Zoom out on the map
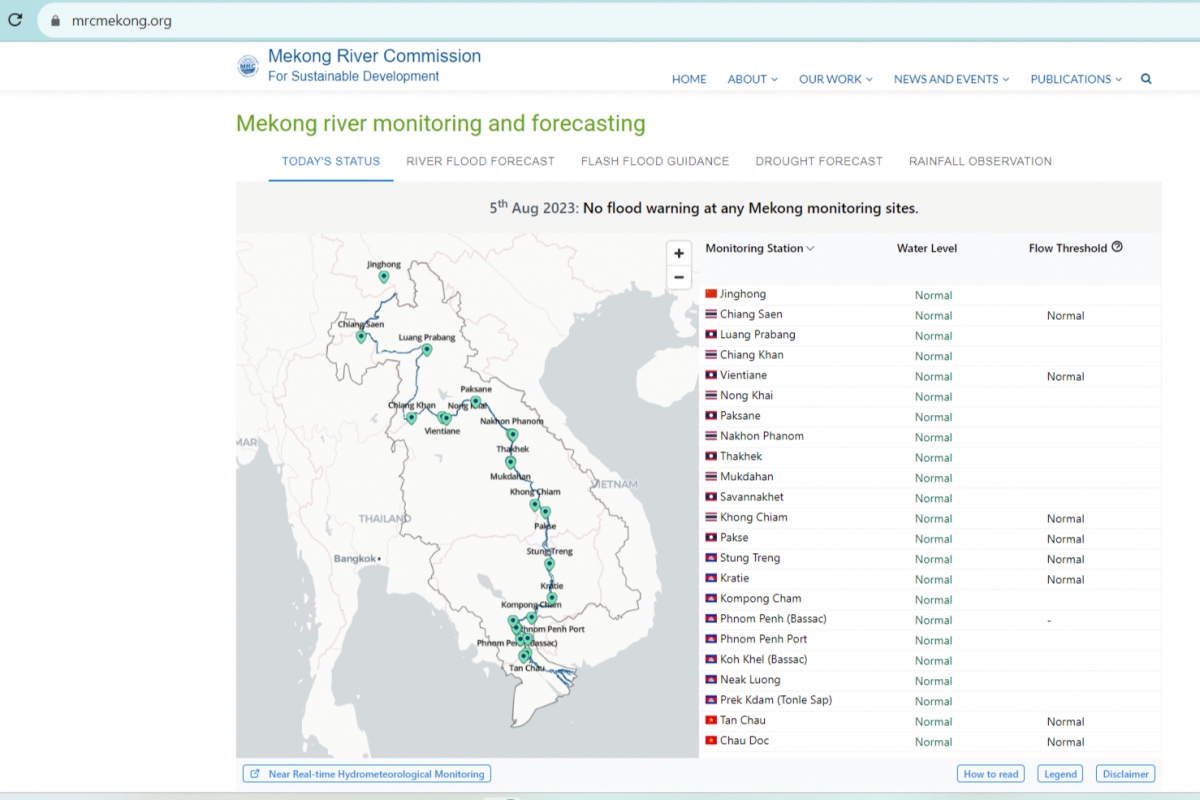This screenshot has height=800, width=1200. pos(679,278)
